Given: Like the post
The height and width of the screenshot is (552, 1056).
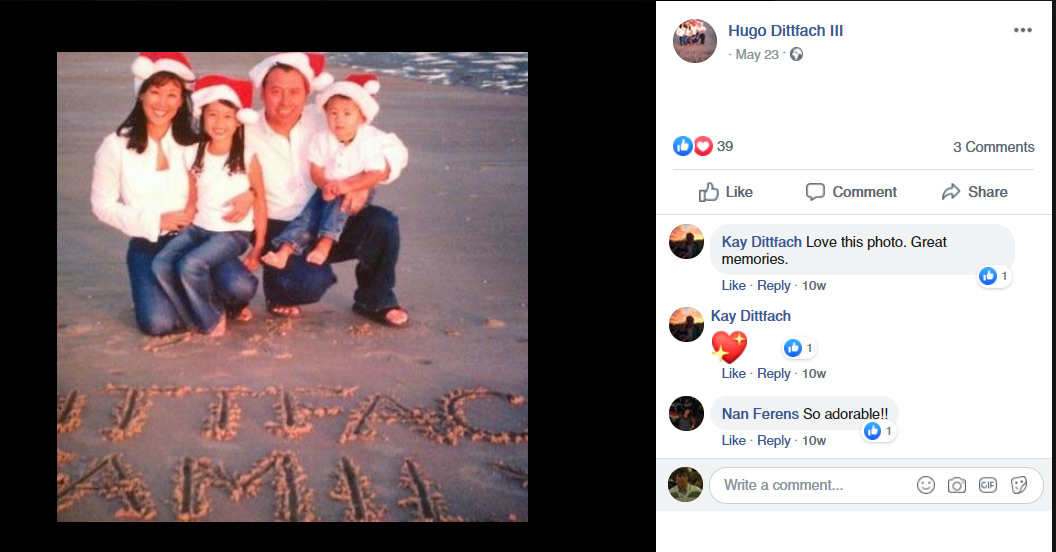Looking at the screenshot, I should tap(726, 192).
